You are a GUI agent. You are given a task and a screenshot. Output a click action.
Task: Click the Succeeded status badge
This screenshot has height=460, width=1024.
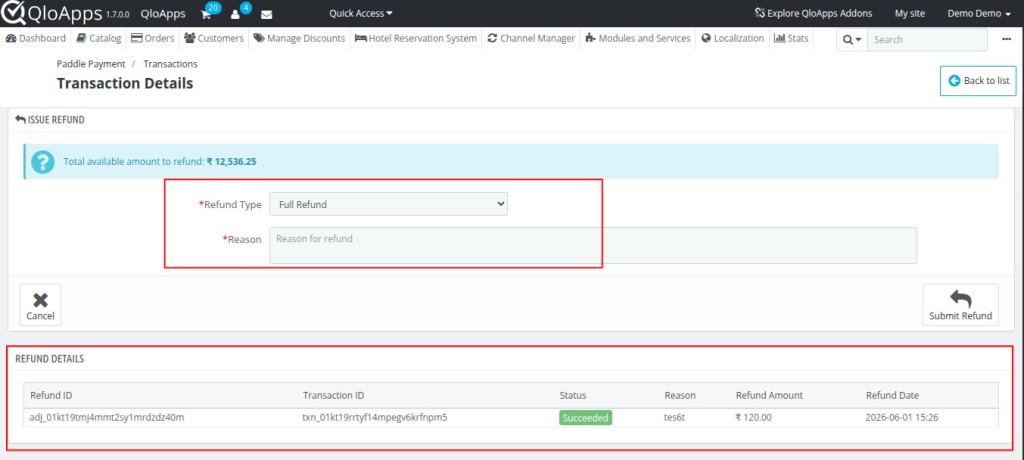(585, 418)
